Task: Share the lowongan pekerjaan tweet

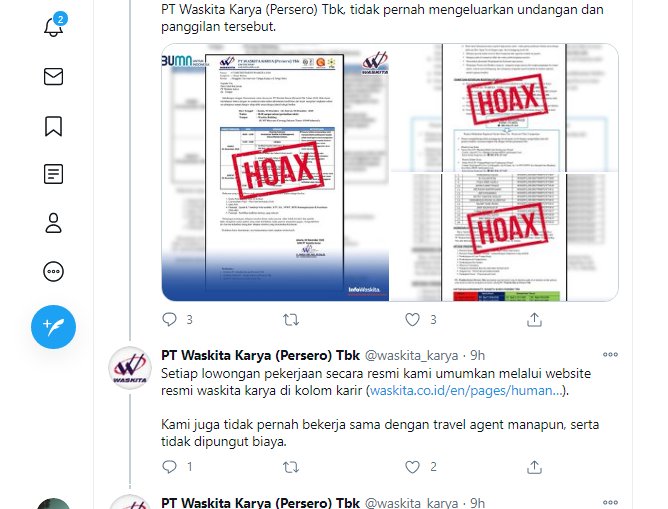Action: pos(534,467)
